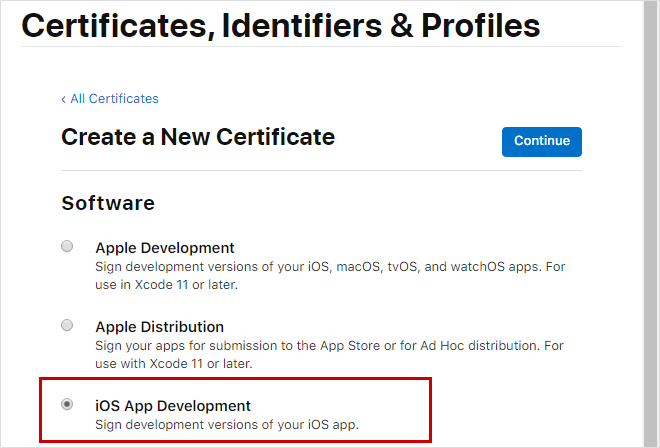The image size is (660, 448).
Task: Choose the Apple Distribution radio button
Action: 67,325
